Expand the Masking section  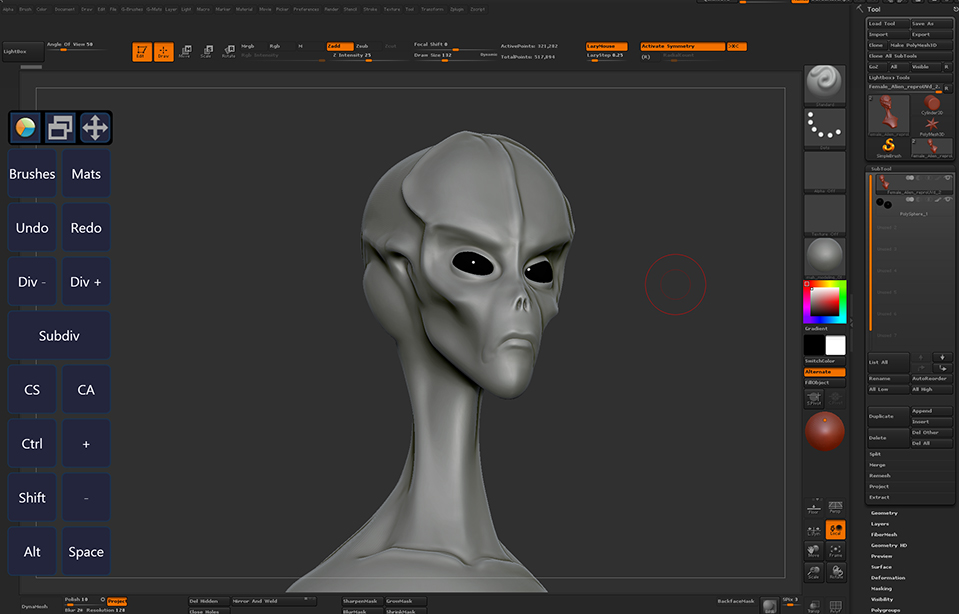click(881, 589)
